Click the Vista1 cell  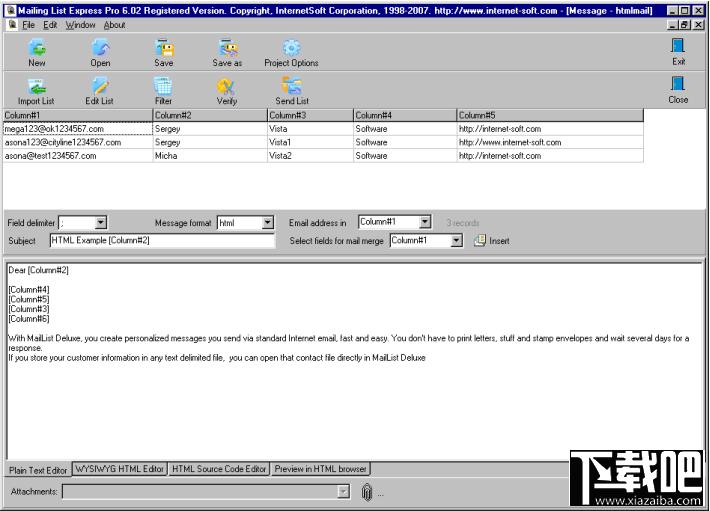click(x=311, y=143)
